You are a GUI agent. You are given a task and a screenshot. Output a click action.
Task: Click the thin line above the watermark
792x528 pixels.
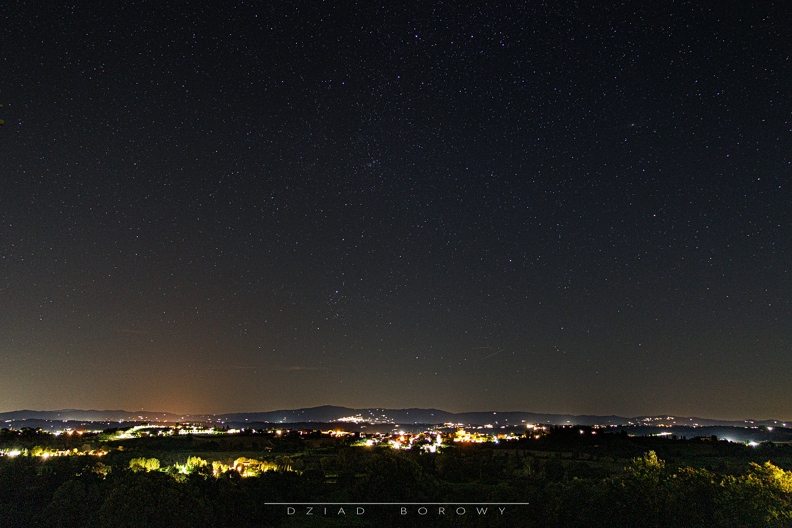(396, 503)
